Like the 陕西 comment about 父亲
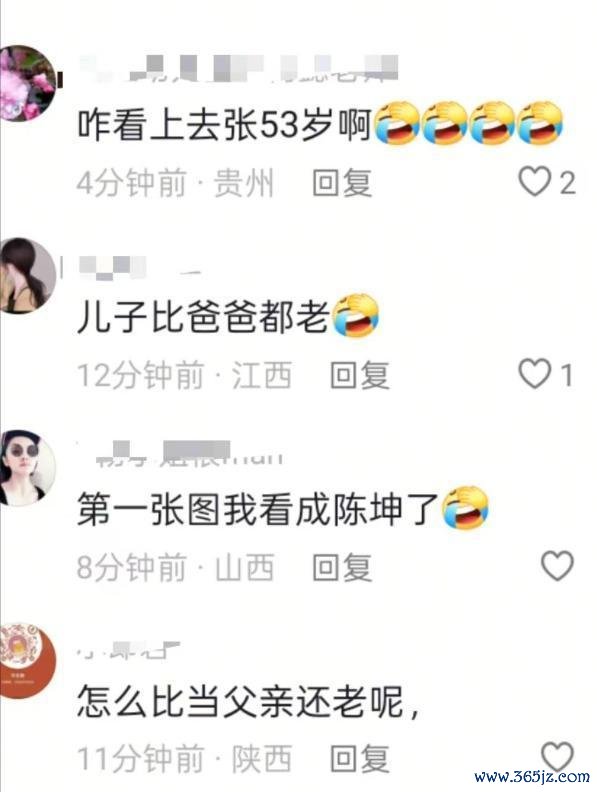 (x=557, y=756)
